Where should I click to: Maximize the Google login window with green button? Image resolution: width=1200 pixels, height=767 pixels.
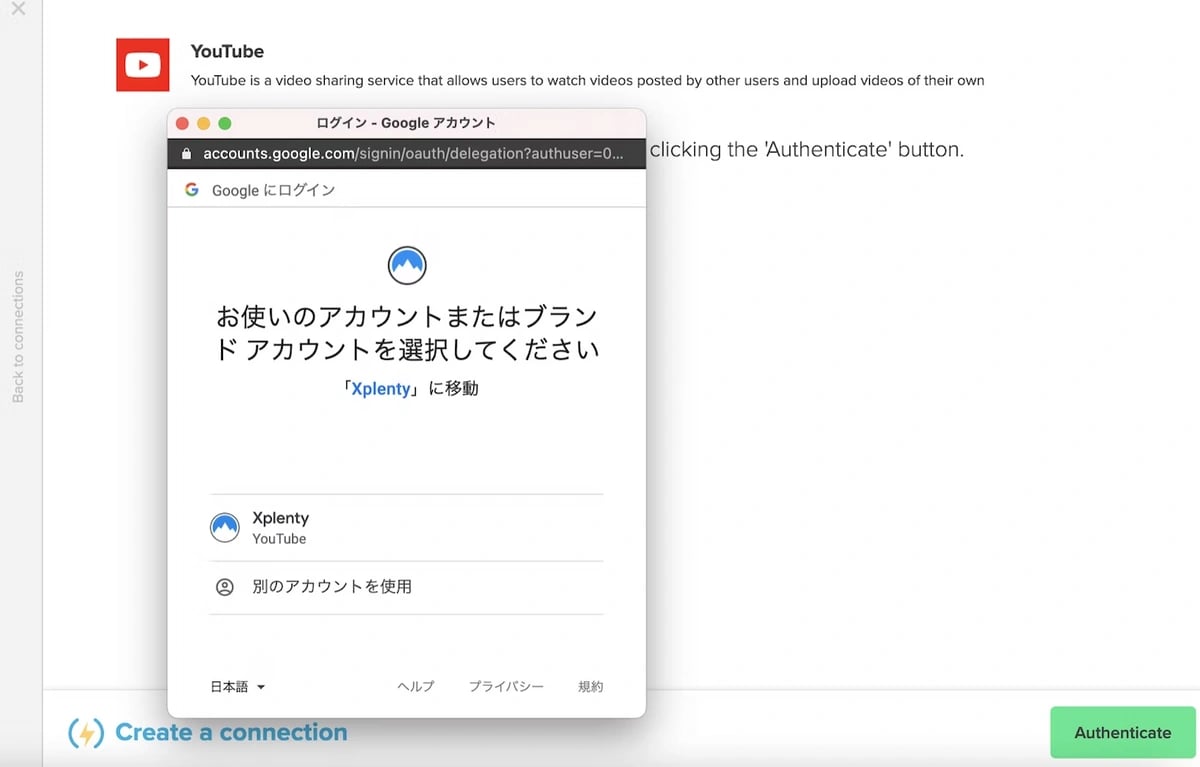pos(225,123)
